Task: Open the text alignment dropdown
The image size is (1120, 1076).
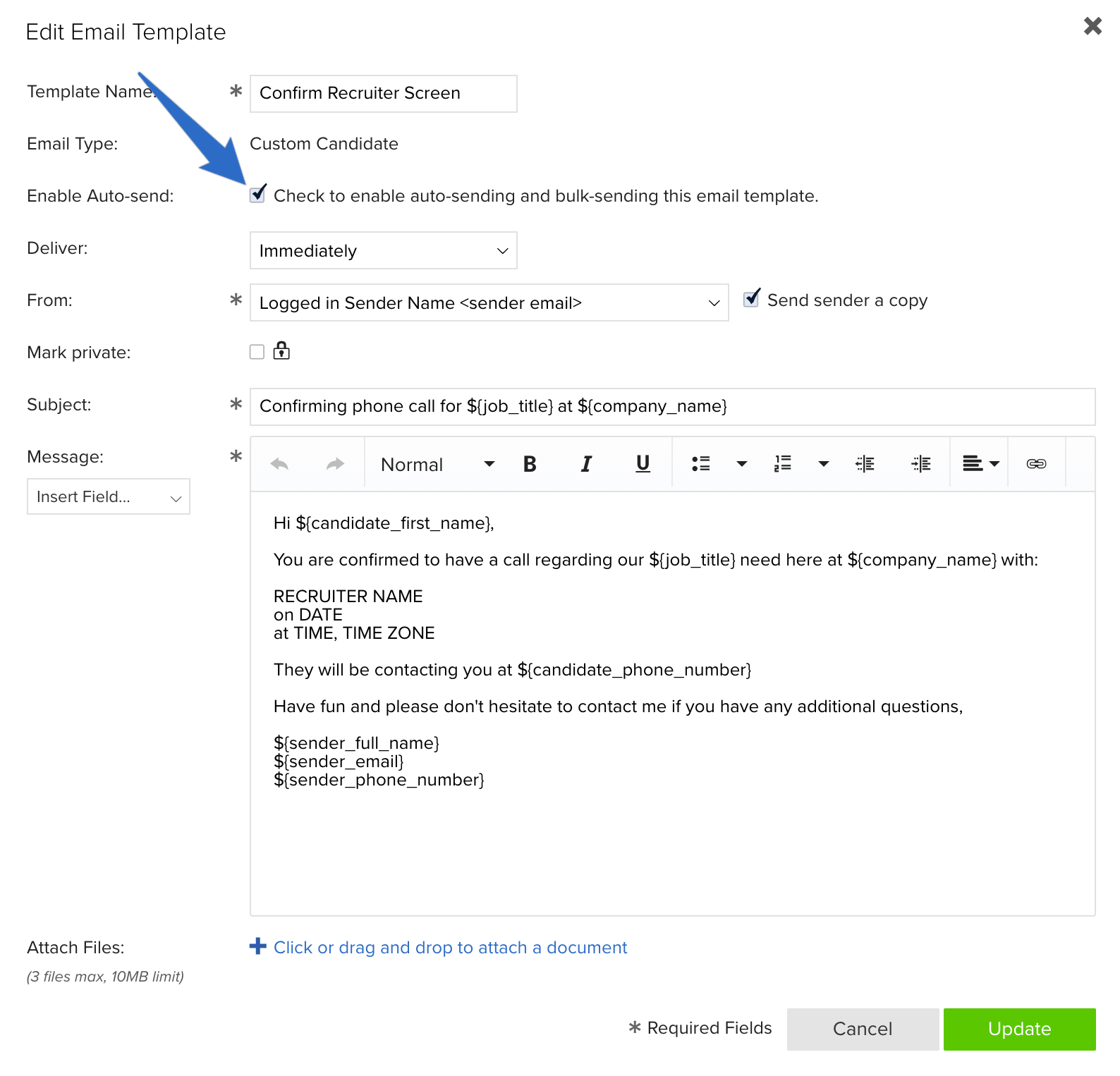Action: tap(980, 464)
